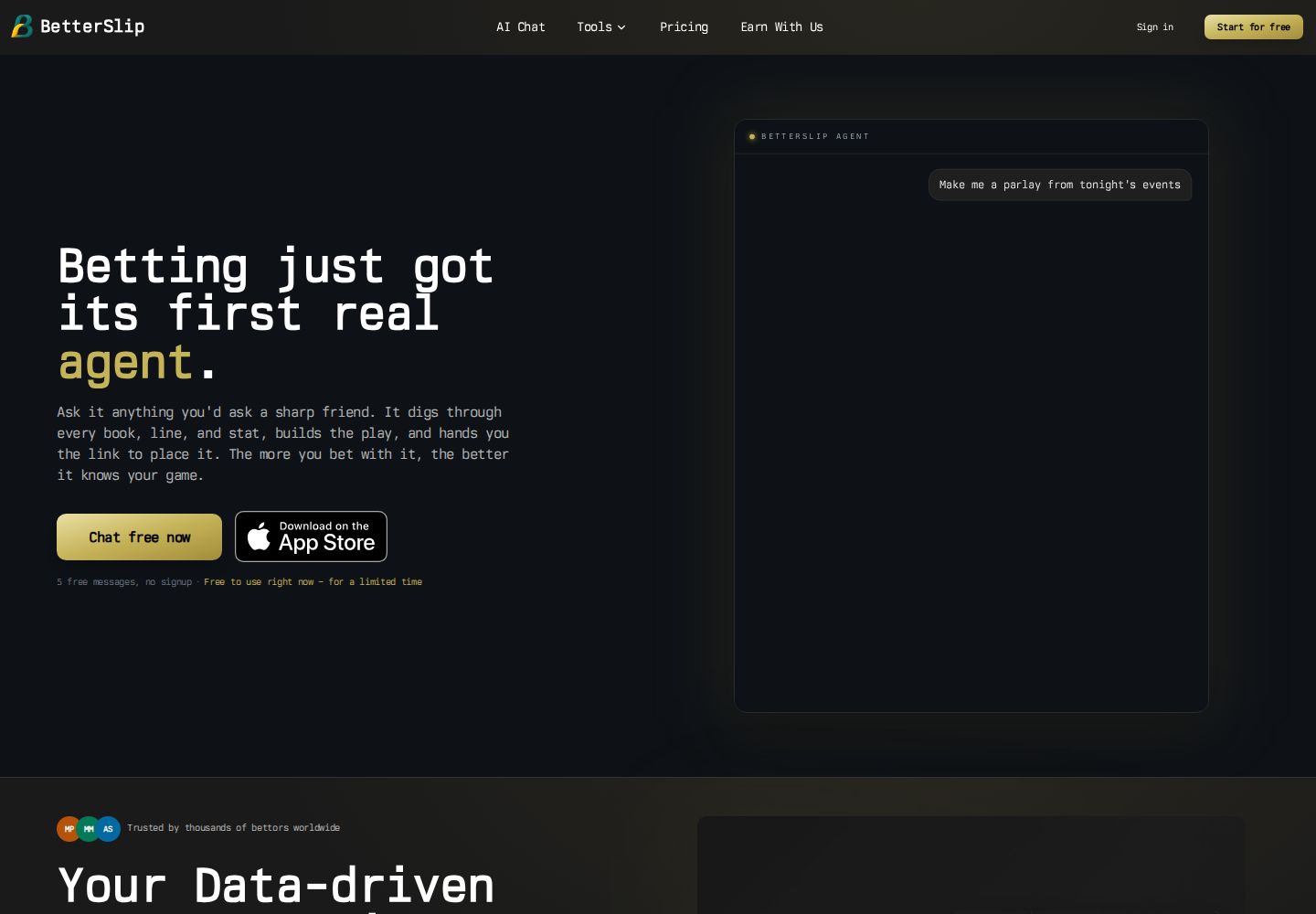Download on the App Store badge
Viewport: 1316px width, 914px height.
311,537
